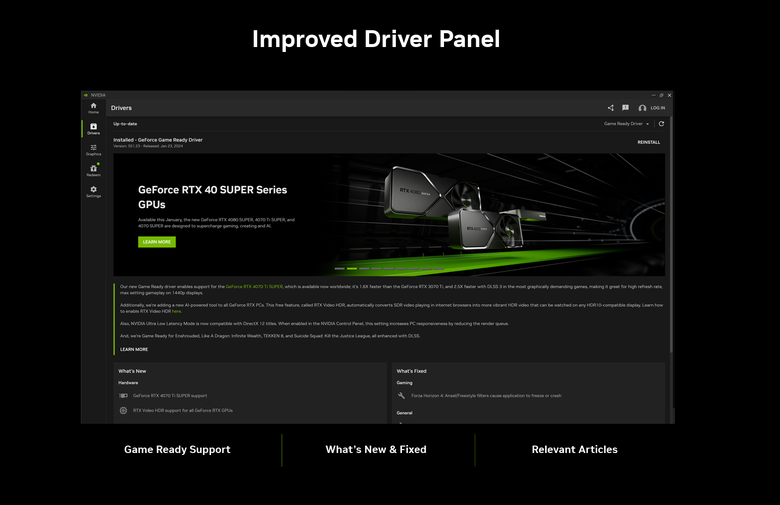The height and width of the screenshot is (505, 780).
Task: Click the user avatar icon
Action: pos(642,108)
